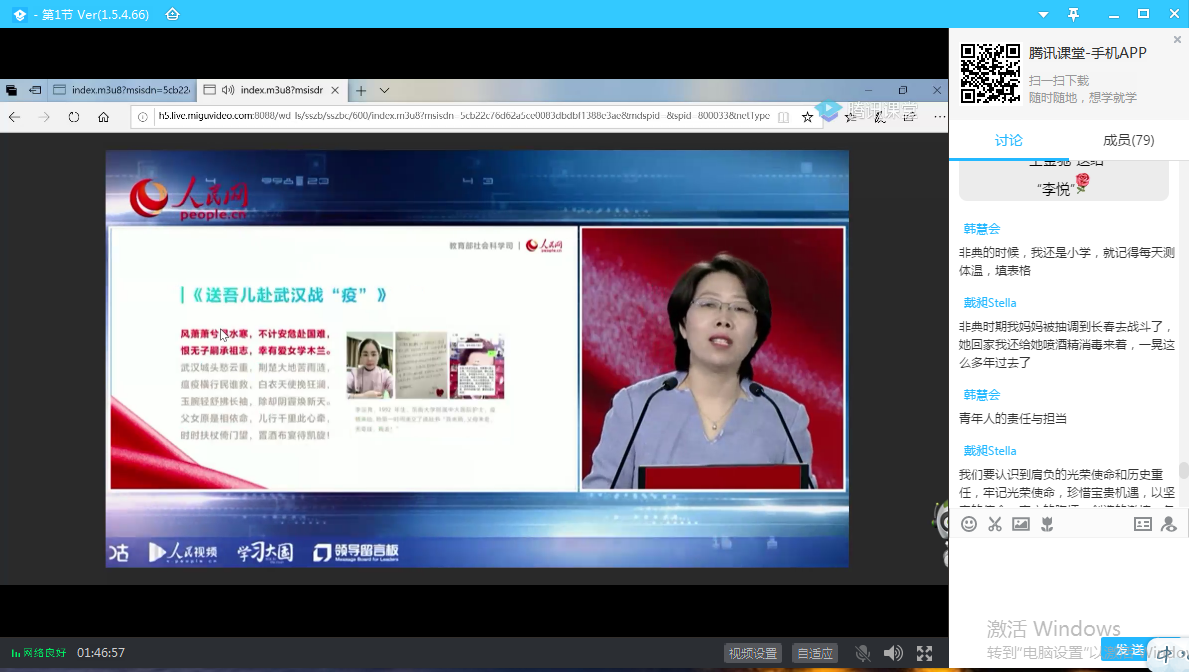This screenshot has width=1189, height=672.
Task: Click the 自适应 adaptive size button
Action: tap(815, 653)
